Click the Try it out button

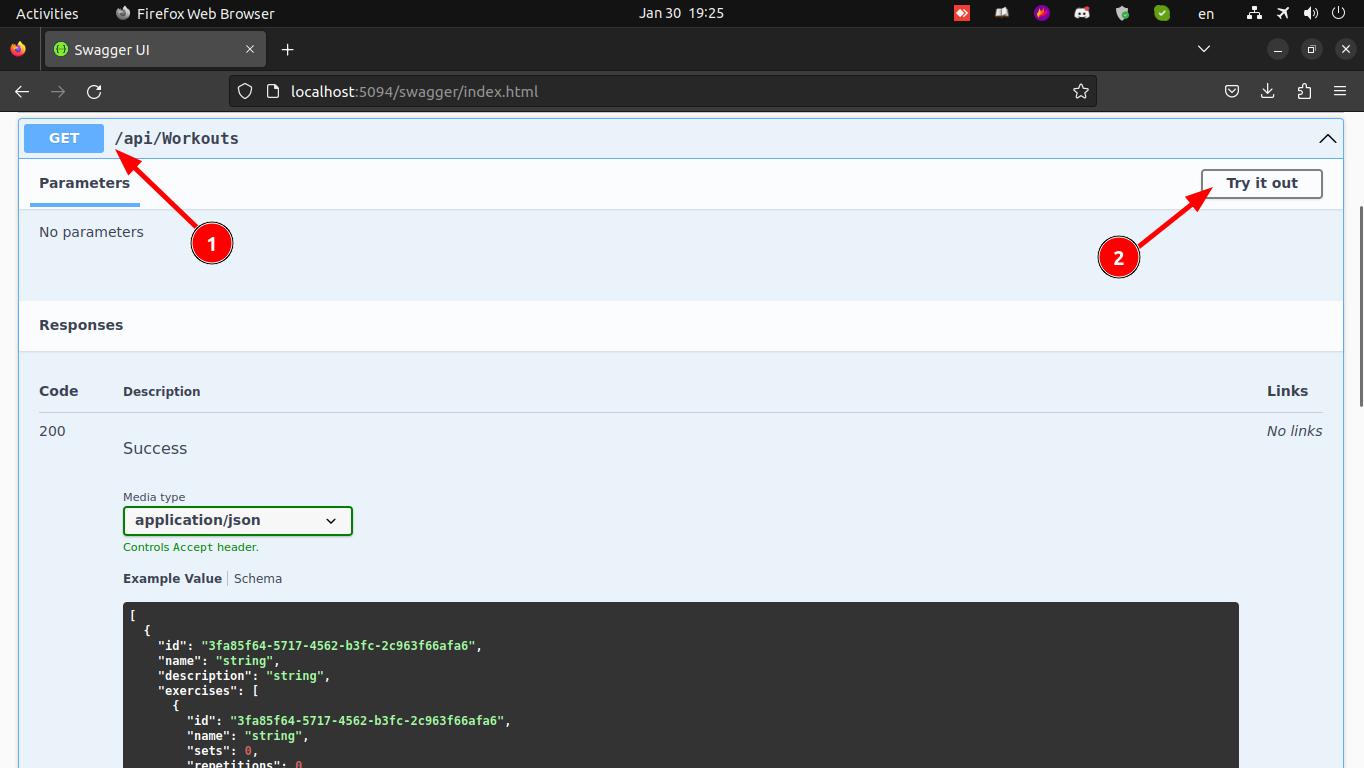coord(1261,184)
